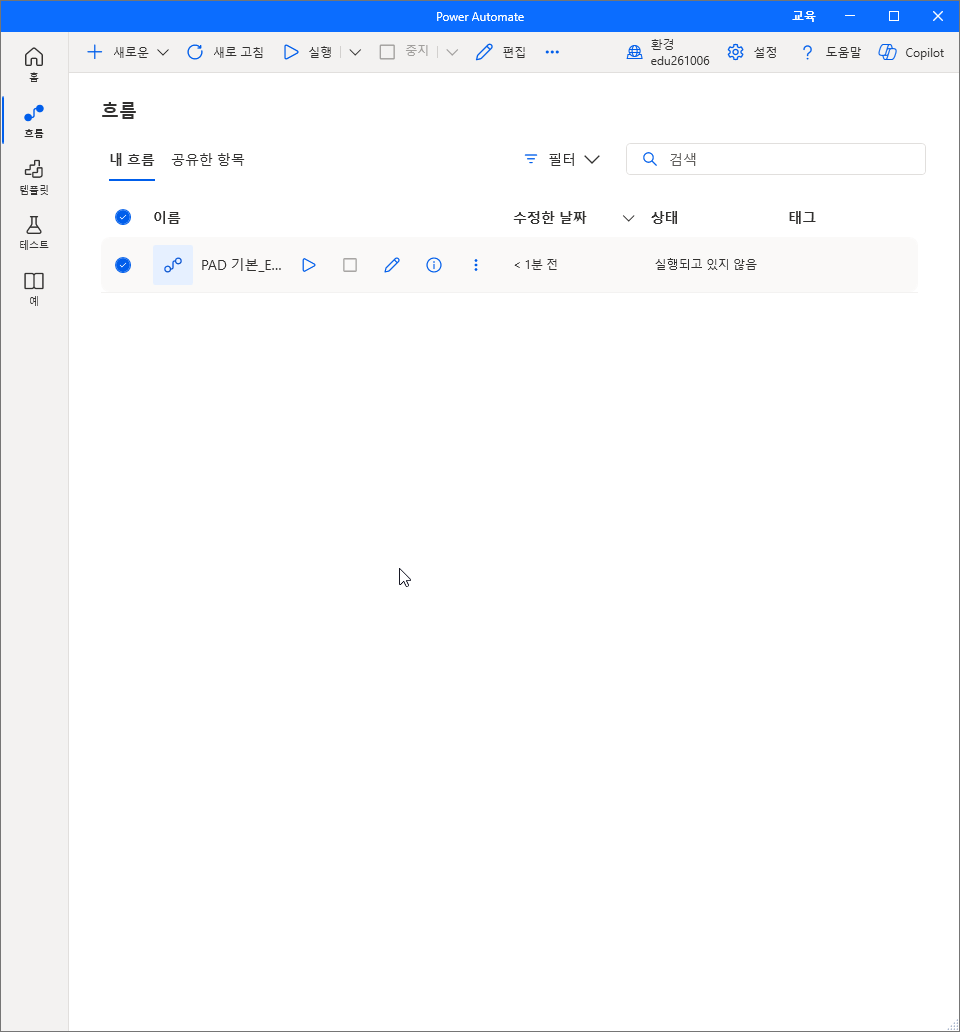Edit the PAD 기본_E... flow with pencil icon
The width and height of the screenshot is (960, 1032).
[392, 265]
